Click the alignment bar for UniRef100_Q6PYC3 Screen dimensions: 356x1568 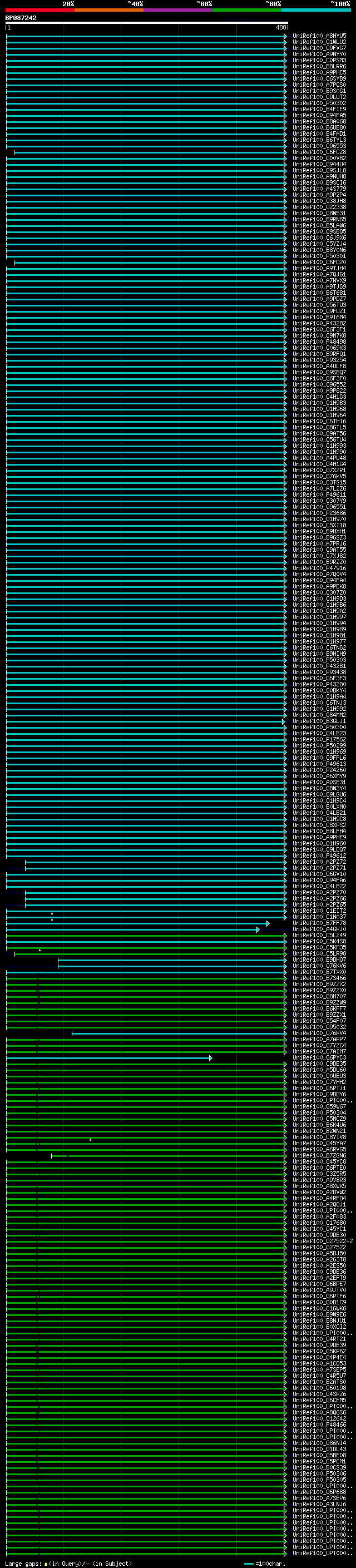(x=109, y=1058)
